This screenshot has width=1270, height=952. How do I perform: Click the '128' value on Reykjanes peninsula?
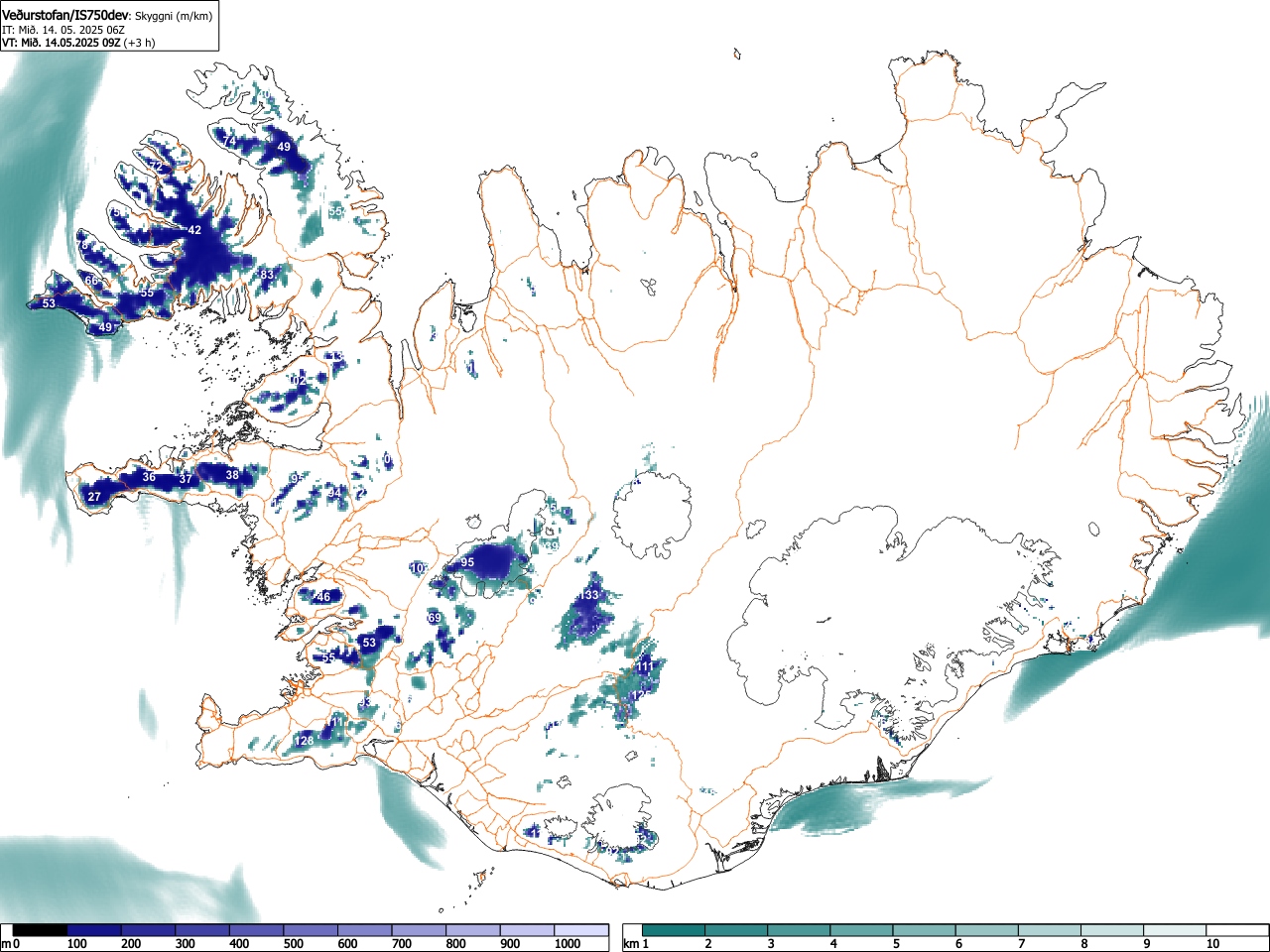(304, 741)
